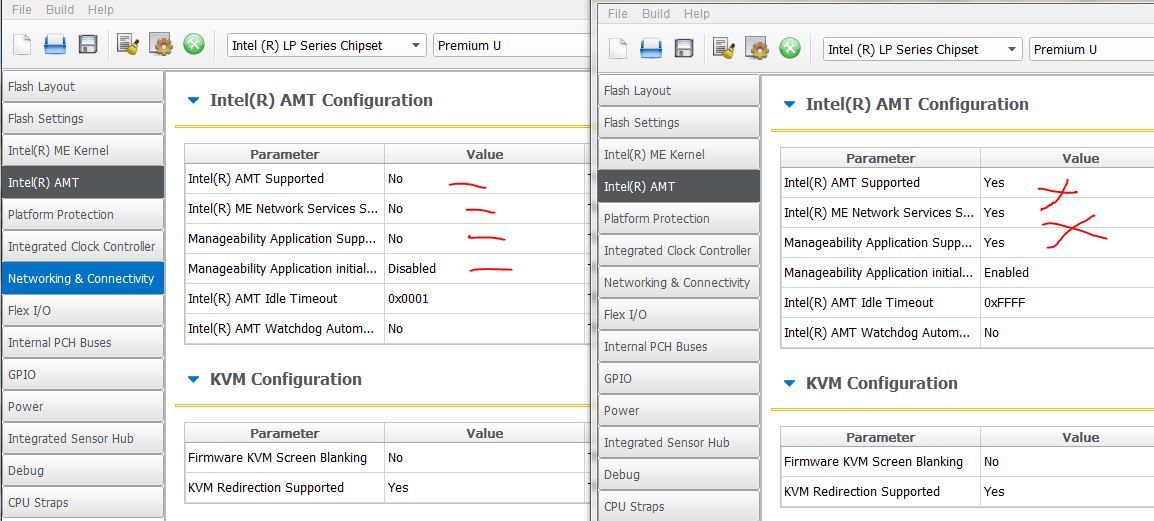This screenshot has height=521, width=1154.
Task: Open the Premium U dropdown in right window
Action: [1091, 49]
